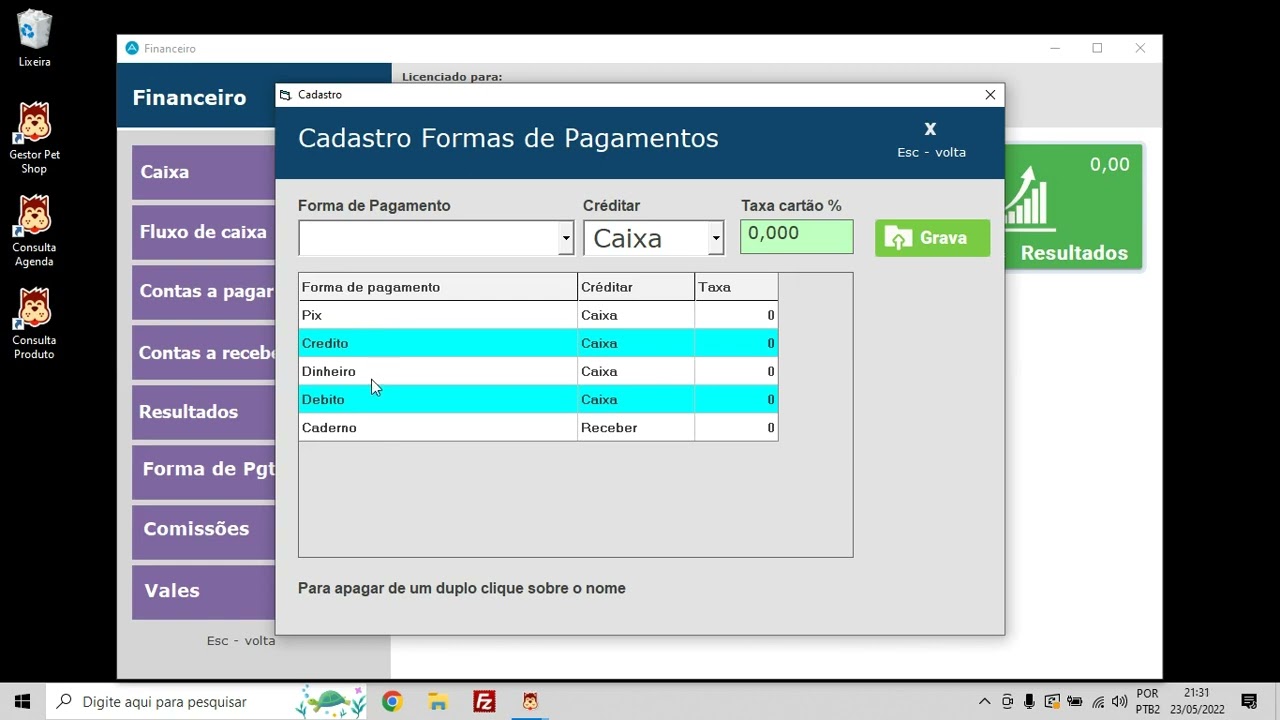Open Comissões sidebar item
1280x720 pixels.
click(204, 530)
